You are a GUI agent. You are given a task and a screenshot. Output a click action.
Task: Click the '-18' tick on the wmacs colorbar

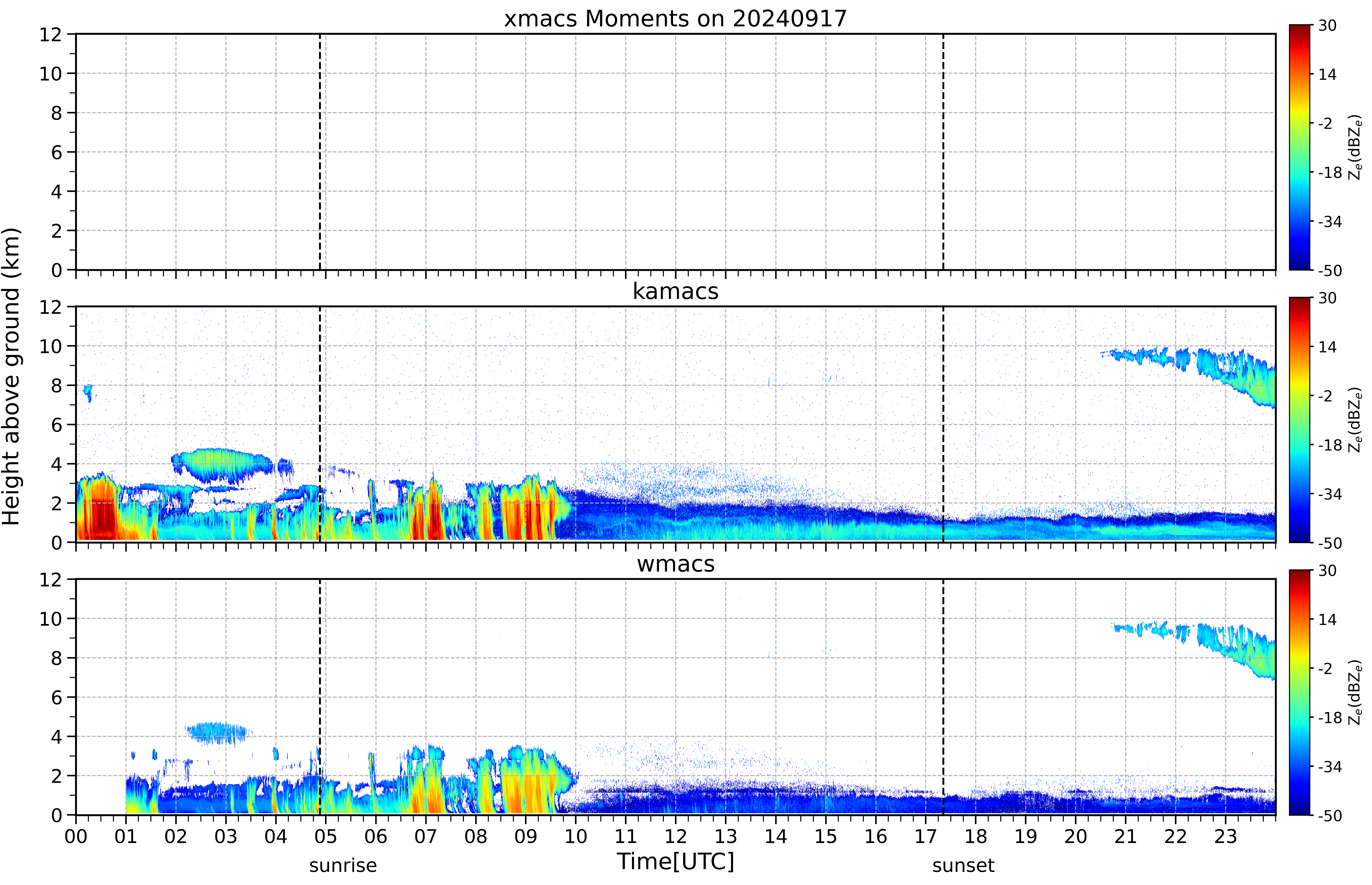[x=1330, y=718]
